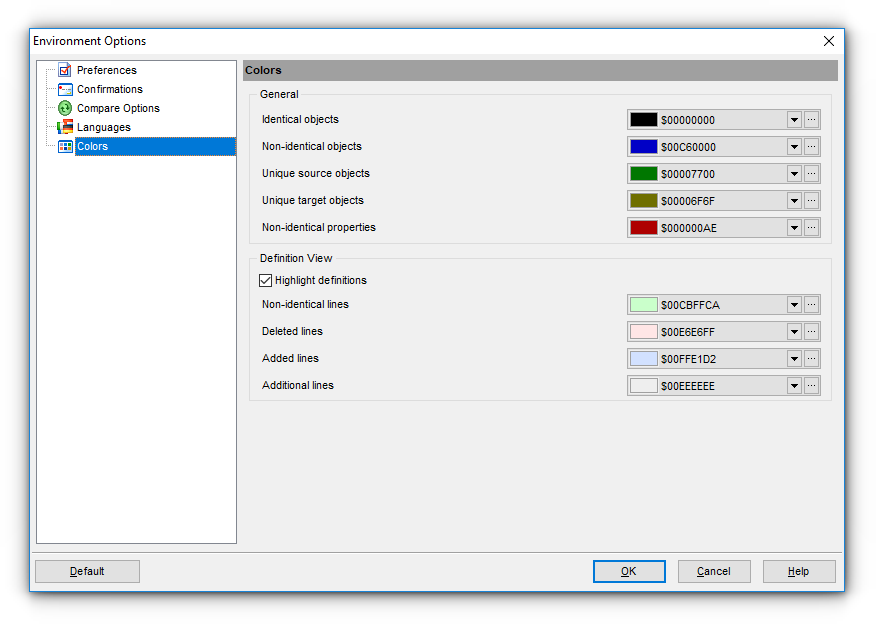This screenshot has height=624, width=876.
Task: Click the black Identical objects swatch
Action: [644, 120]
